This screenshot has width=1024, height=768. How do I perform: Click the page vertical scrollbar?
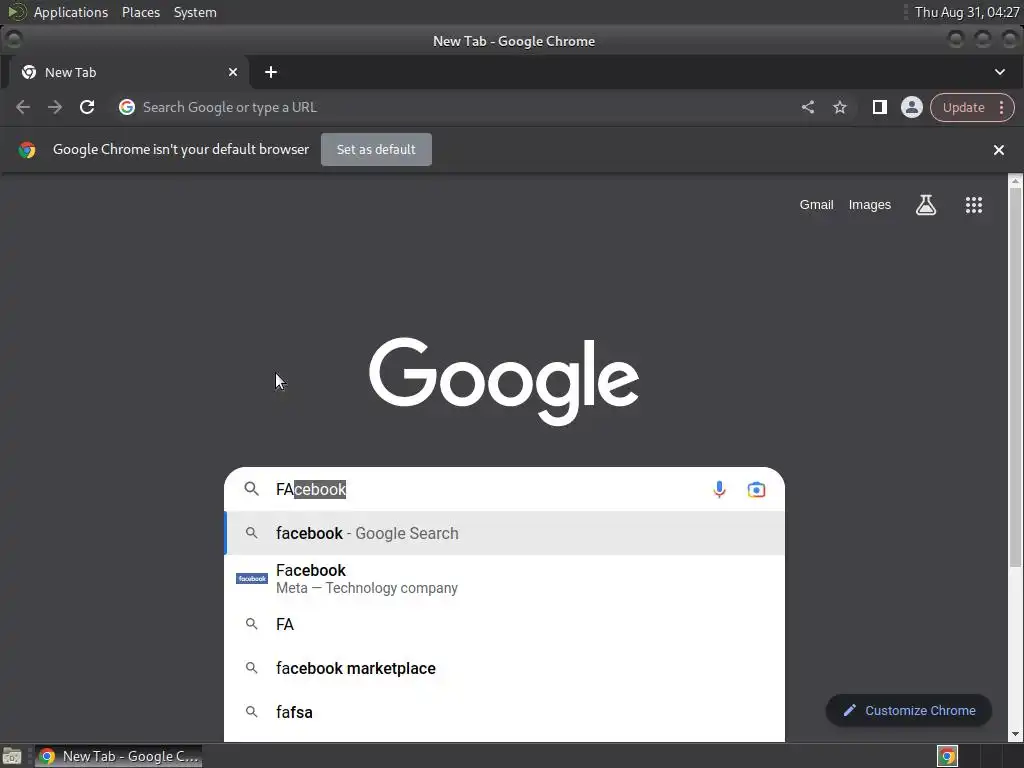(1015, 379)
